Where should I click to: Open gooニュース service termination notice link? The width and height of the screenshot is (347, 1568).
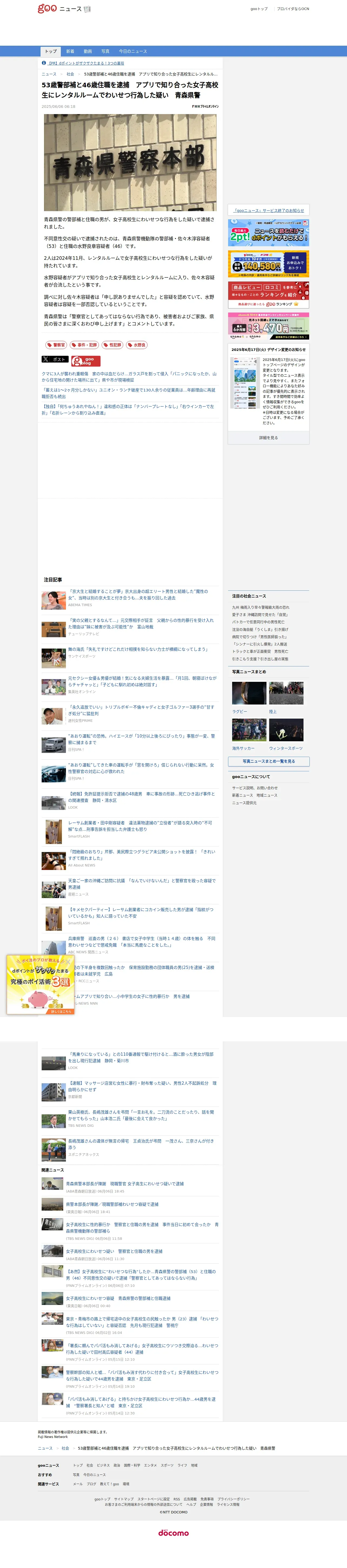[268, 211]
